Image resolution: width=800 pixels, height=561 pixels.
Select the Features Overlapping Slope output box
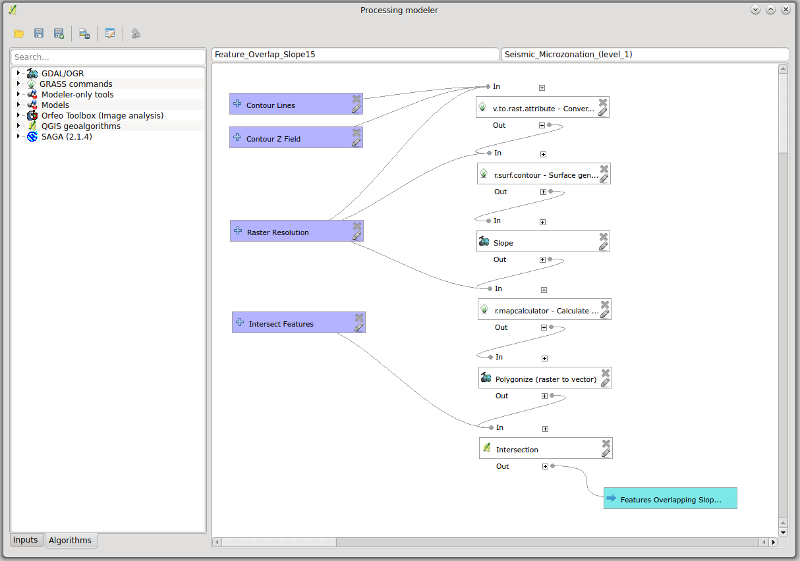point(669,498)
